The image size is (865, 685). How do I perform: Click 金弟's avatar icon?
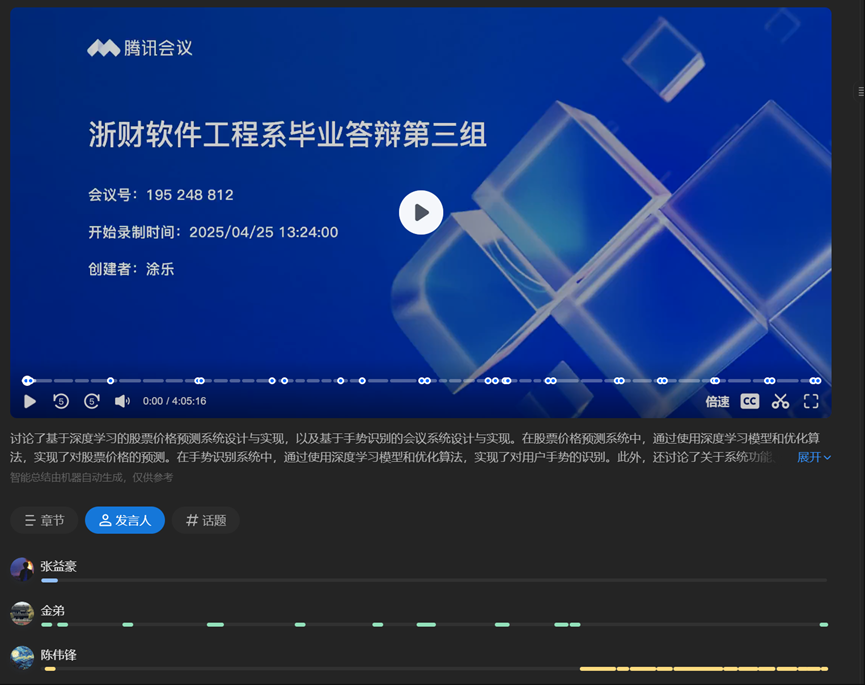22,613
